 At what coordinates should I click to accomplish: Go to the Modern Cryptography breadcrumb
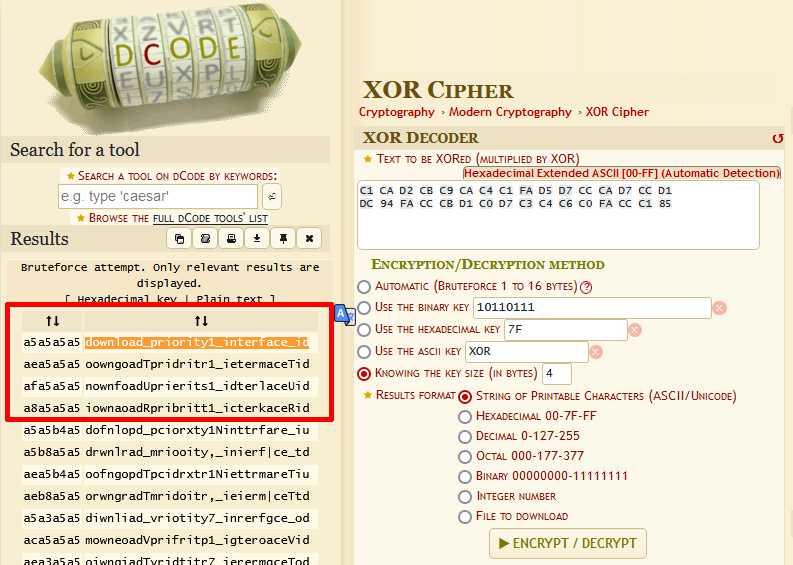coord(510,112)
